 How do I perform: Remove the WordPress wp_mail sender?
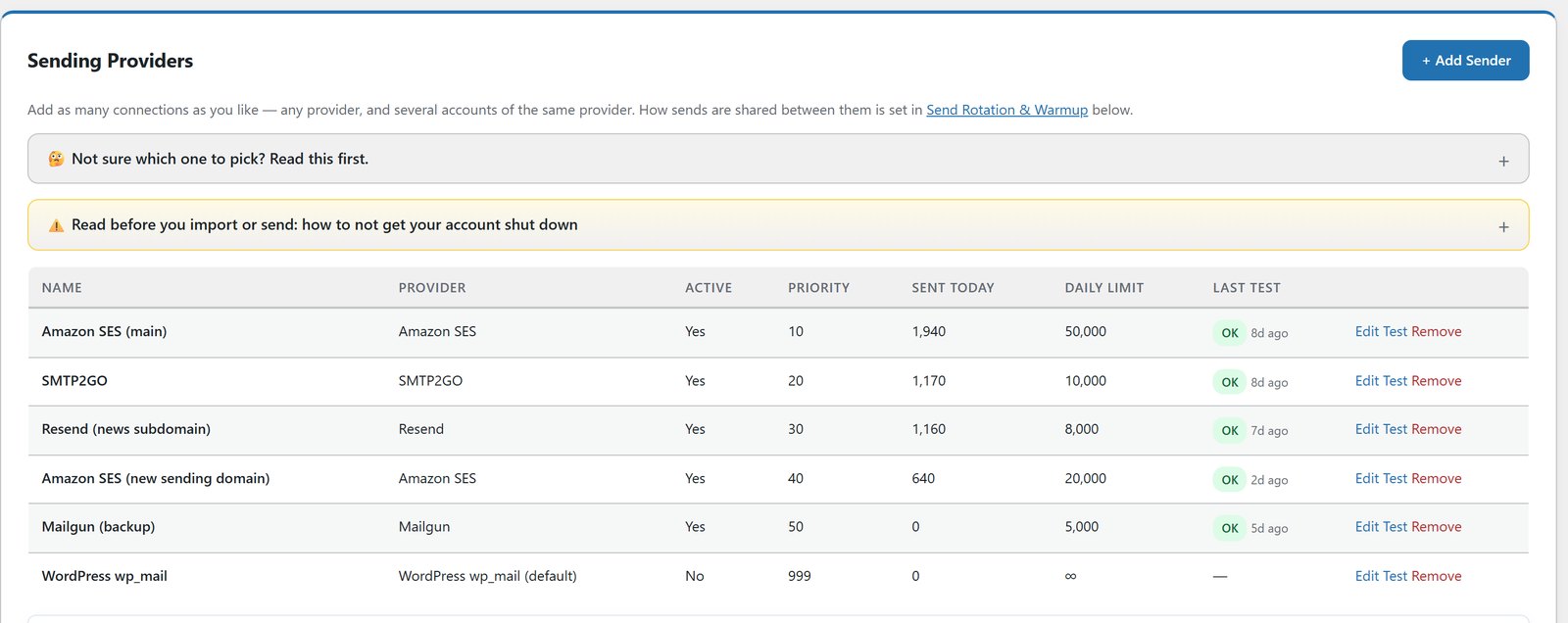click(x=1437, y=576)
